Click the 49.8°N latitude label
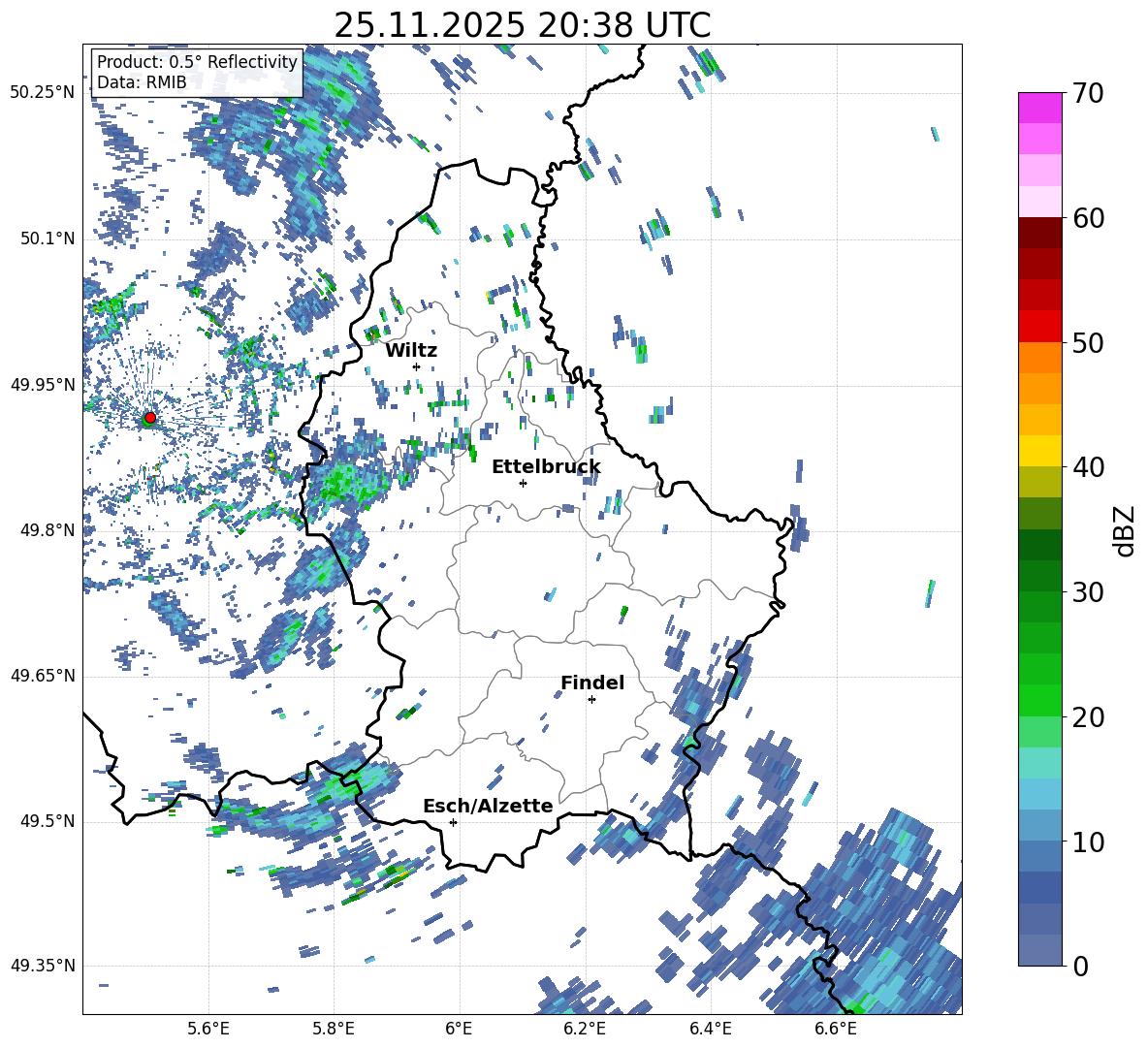The height and width of the screenshot is (1048, 1148). click(x=48, y=530)
